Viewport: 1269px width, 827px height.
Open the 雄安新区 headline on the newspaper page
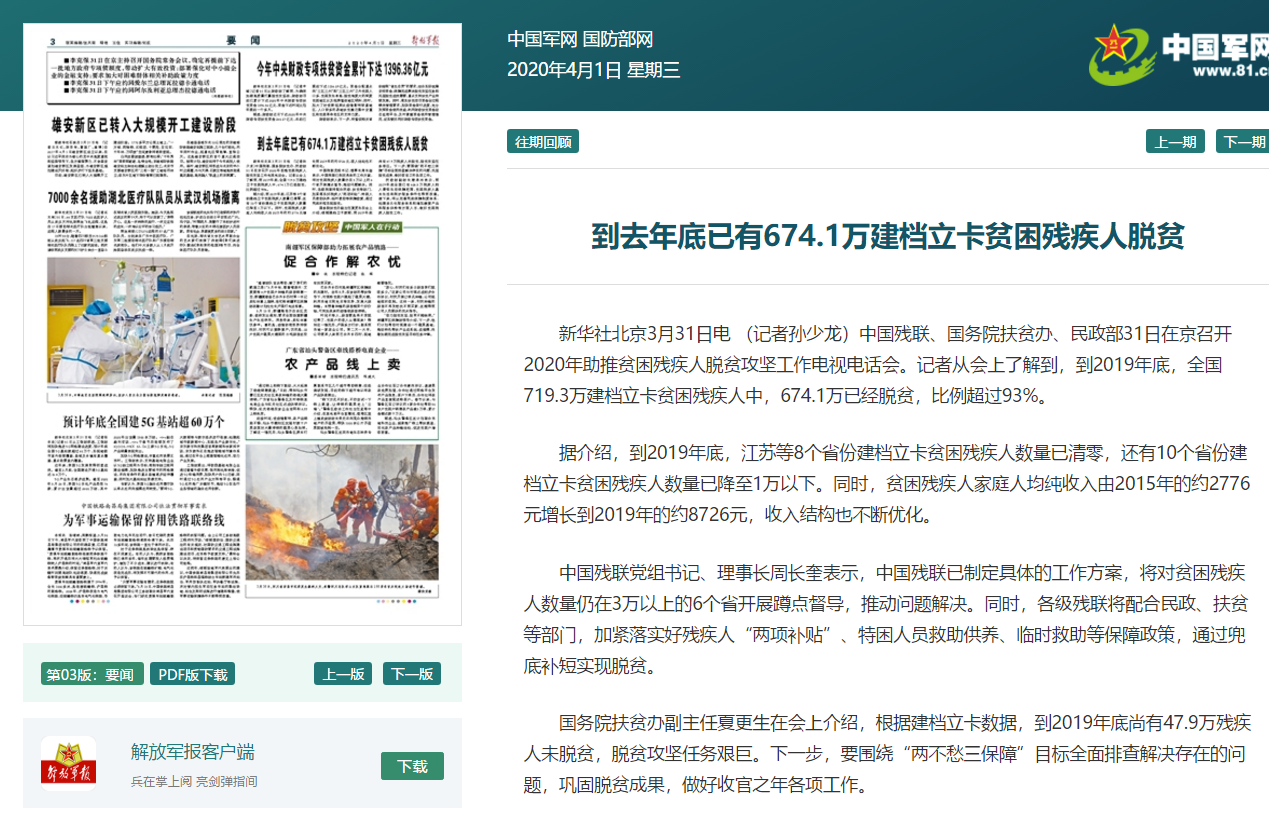(x=144, y=125)
